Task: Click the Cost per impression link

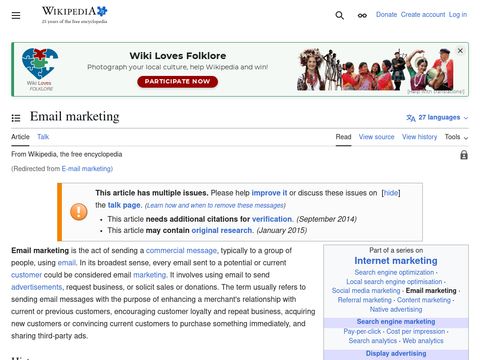Action: click(x=416, y=332)
